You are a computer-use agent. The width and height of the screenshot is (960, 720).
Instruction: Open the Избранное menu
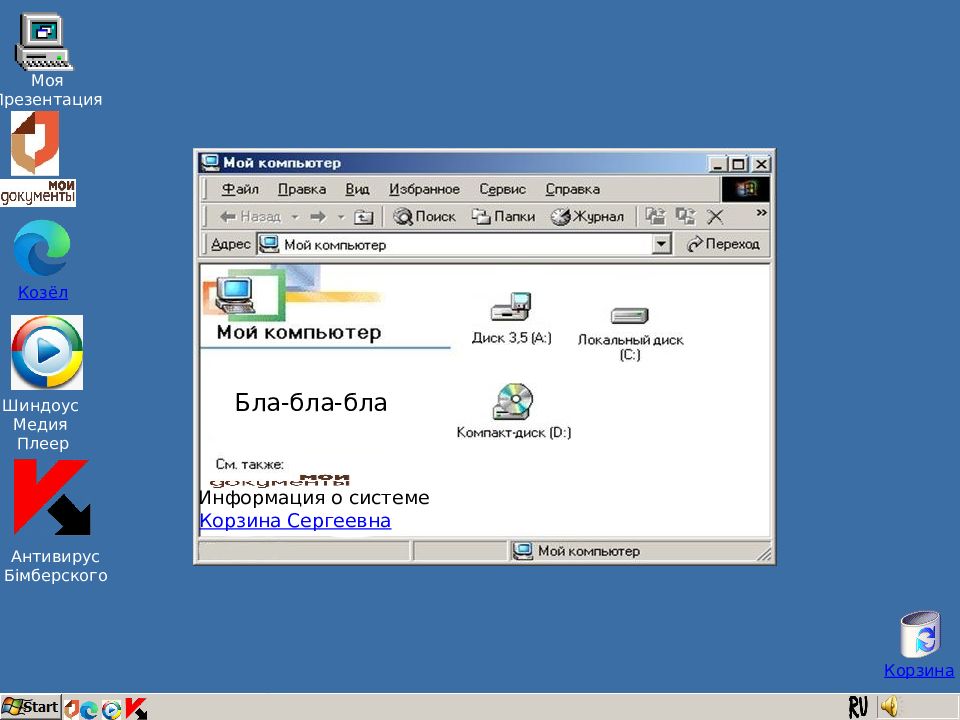(424, 189)
